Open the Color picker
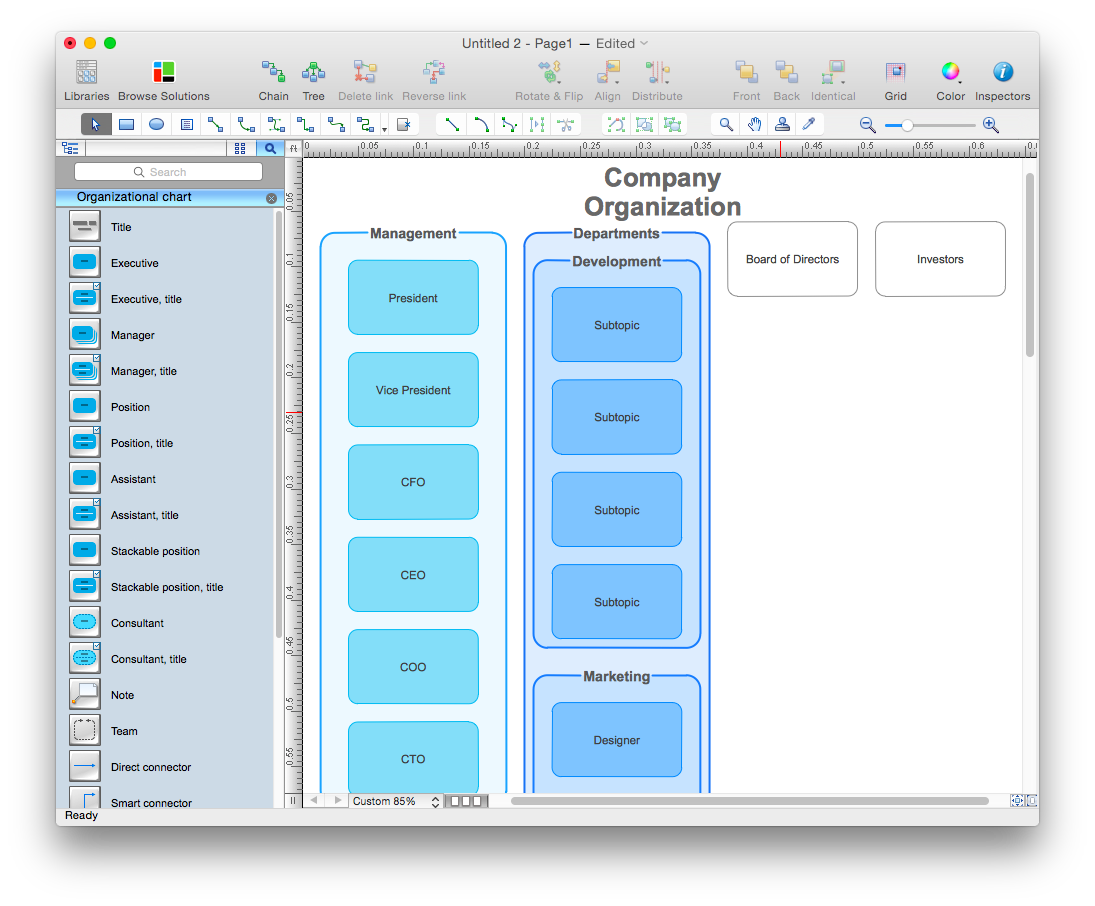Screen dimensions: 1095x906 [950, 81]
